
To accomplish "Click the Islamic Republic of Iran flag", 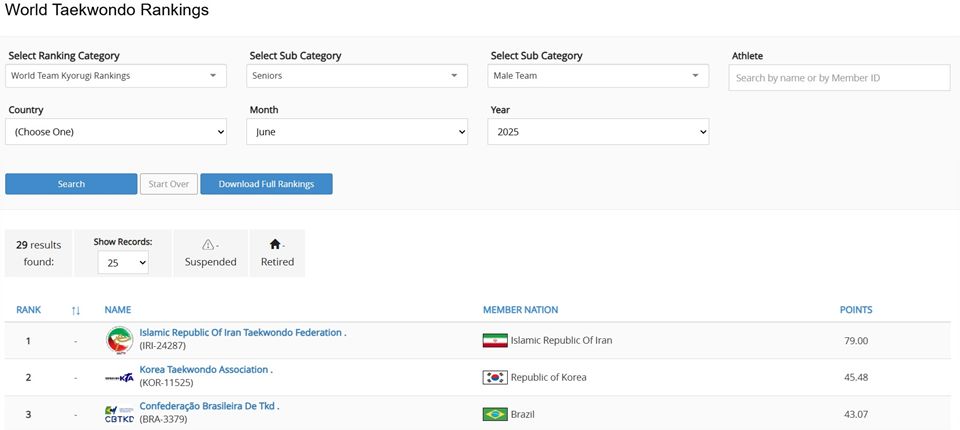I will point(495,341).
